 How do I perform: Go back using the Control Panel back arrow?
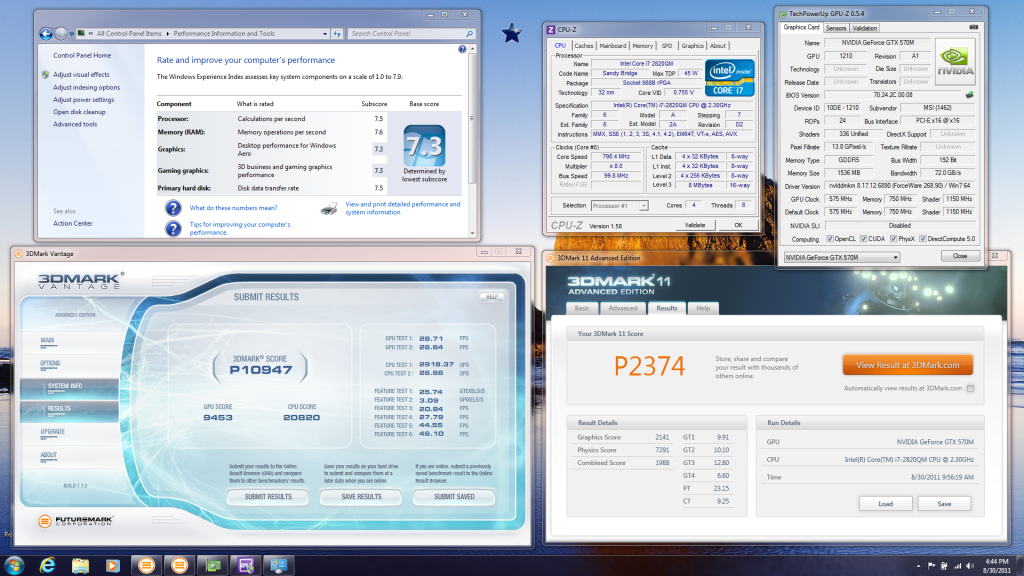coord(46,34)
